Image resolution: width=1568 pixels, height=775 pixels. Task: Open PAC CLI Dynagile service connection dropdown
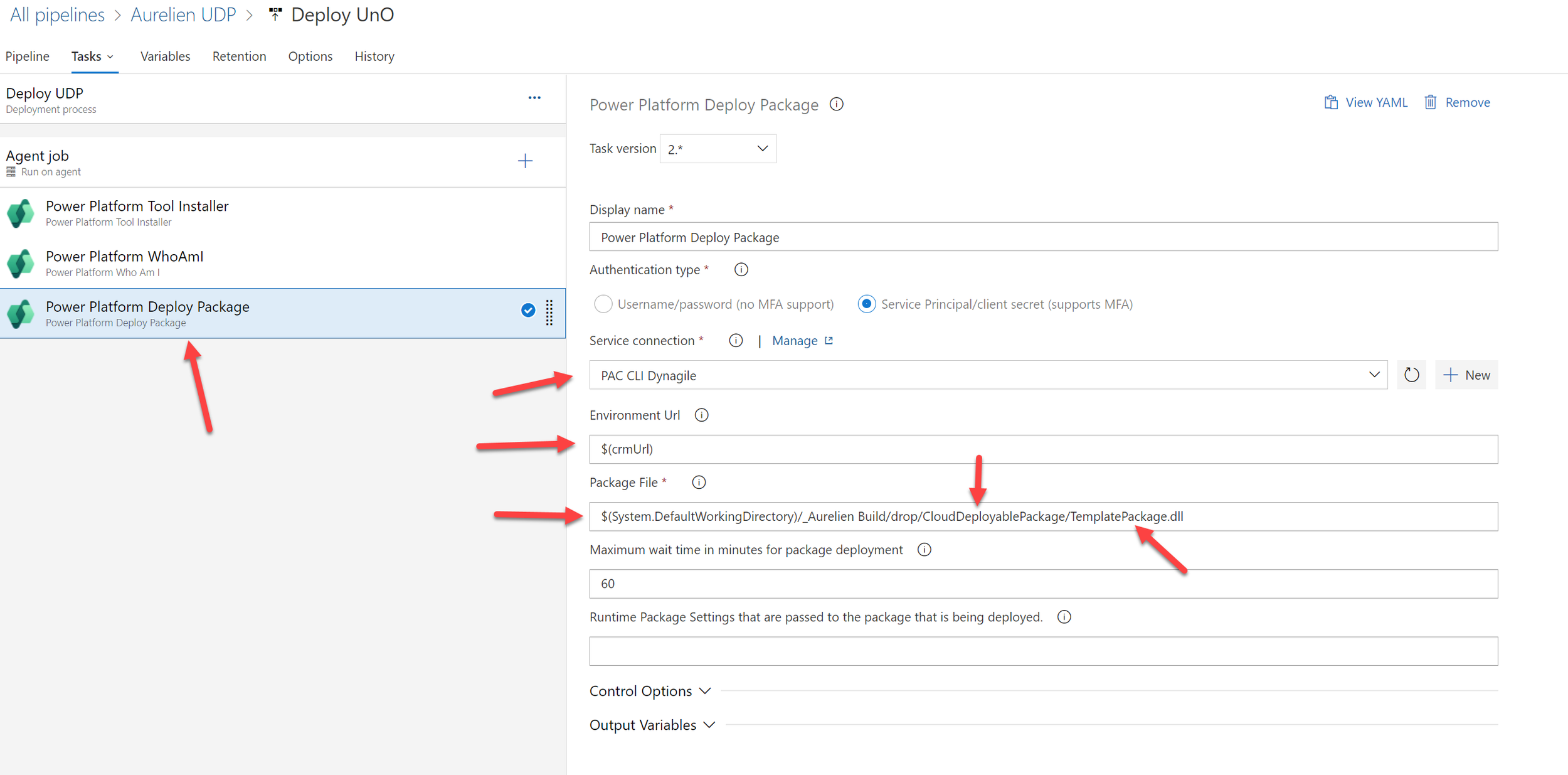click(x=988, y=375)
